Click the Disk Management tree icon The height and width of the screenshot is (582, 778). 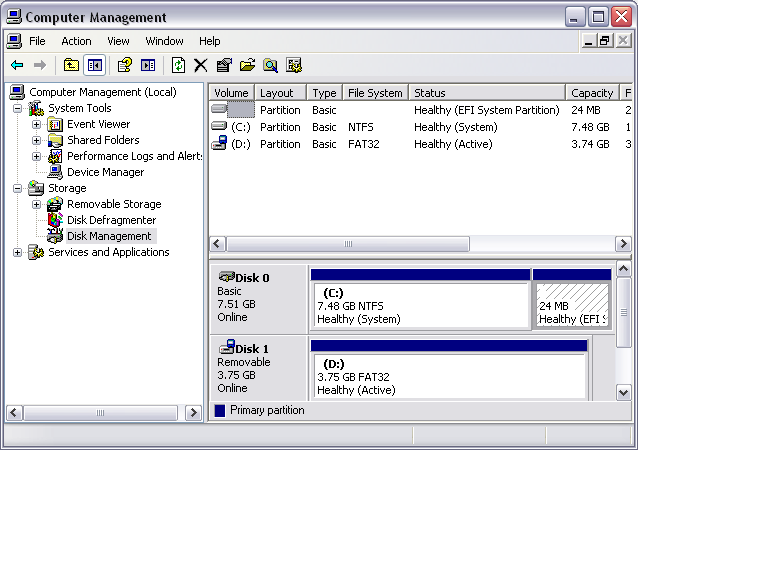pos(55,236)
